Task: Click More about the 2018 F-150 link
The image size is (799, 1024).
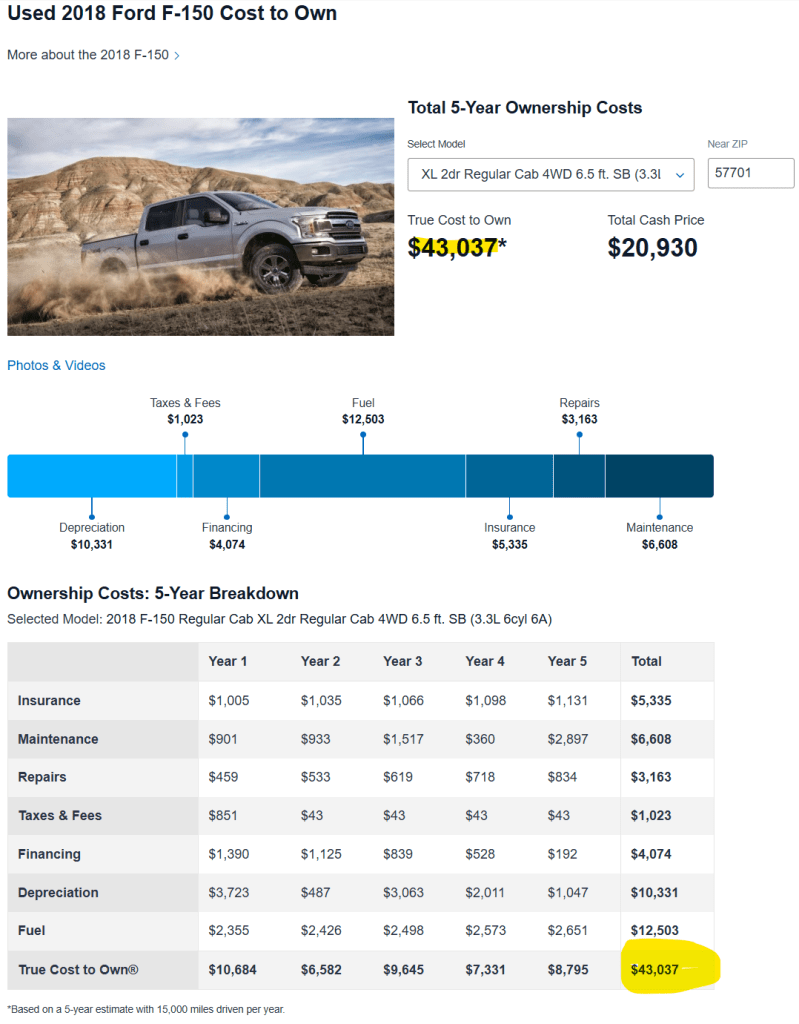Action: point(88,55)
